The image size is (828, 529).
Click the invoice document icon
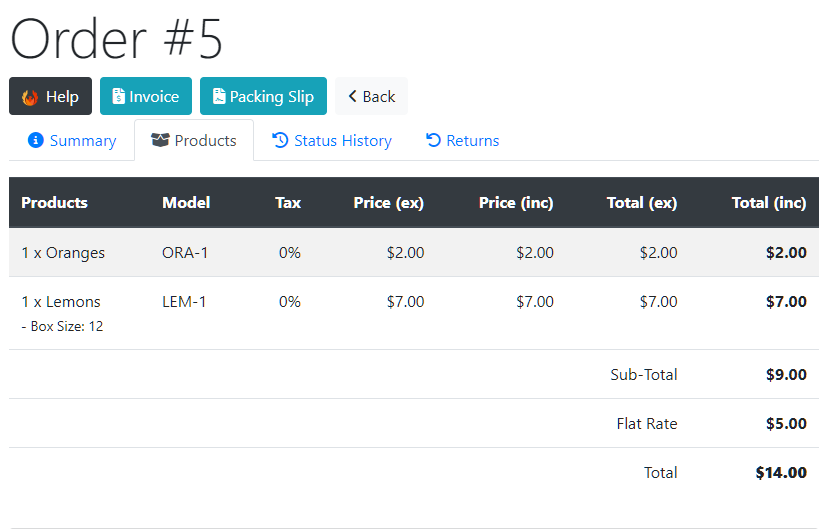(118, 96)
